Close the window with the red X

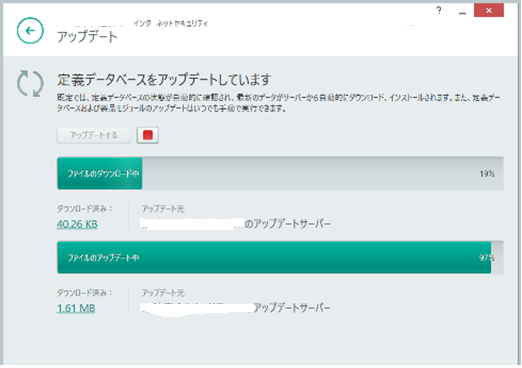(x=489, y=10)
